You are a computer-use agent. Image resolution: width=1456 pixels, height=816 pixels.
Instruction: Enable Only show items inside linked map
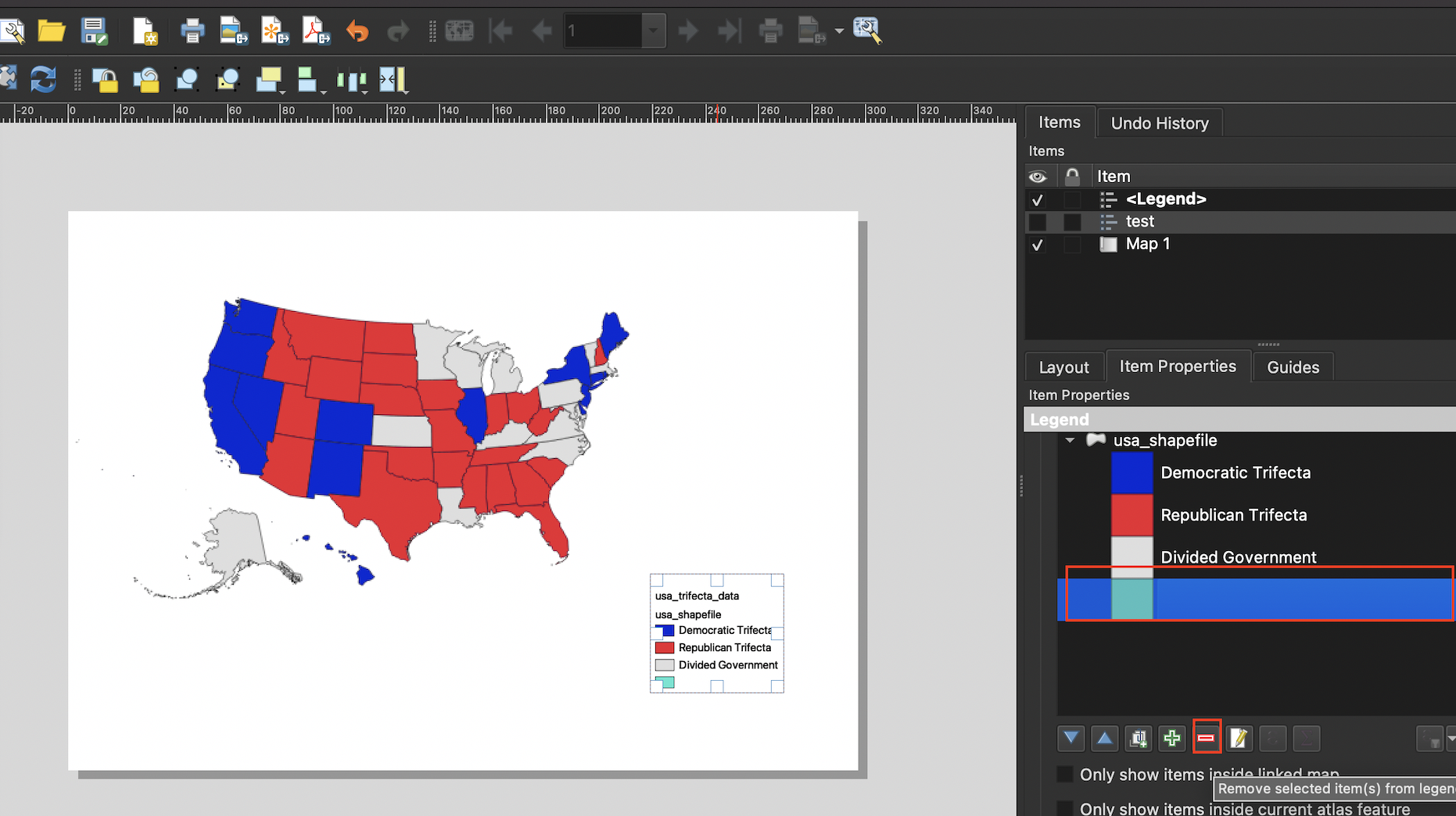pyautogui.click(x=1065, y=775)
